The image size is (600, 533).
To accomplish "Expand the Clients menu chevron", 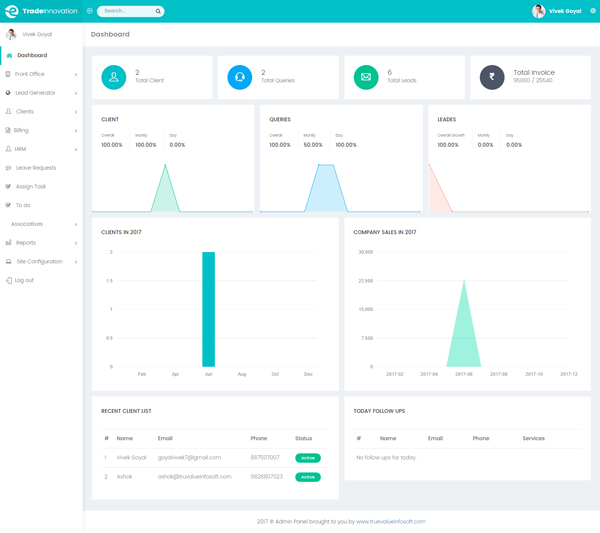I will 76,112.
